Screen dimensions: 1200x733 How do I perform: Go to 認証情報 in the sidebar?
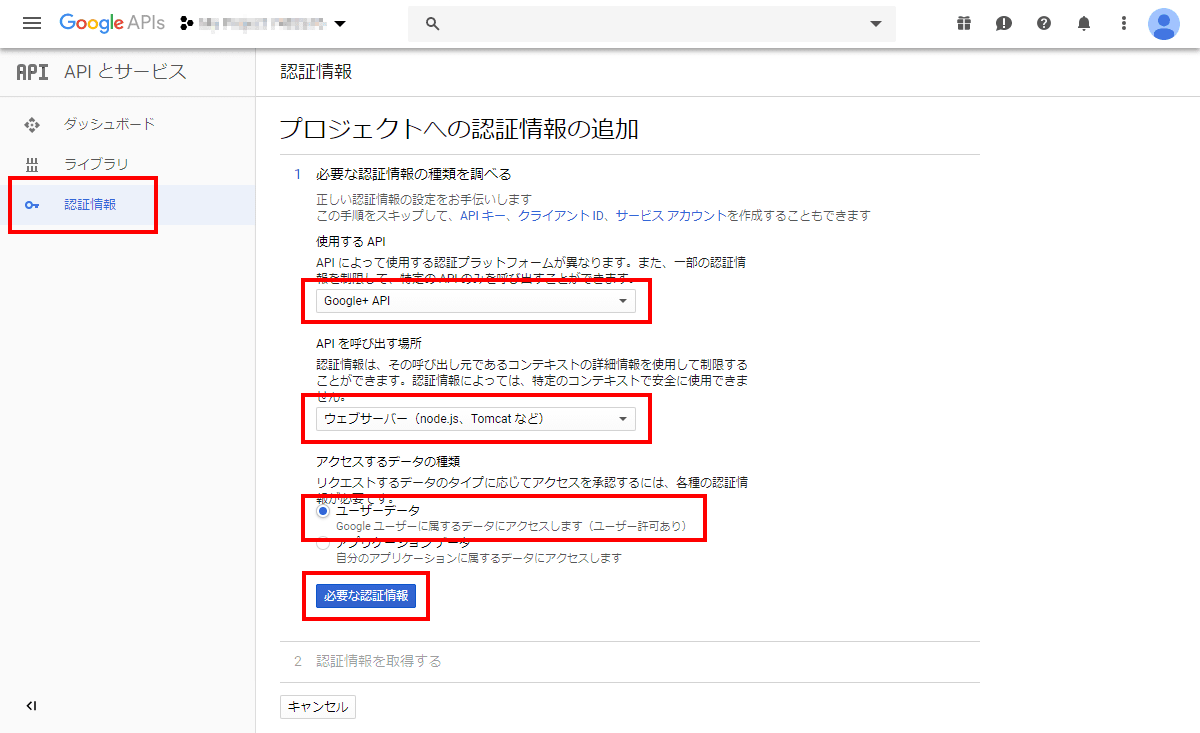coord(90,205)
